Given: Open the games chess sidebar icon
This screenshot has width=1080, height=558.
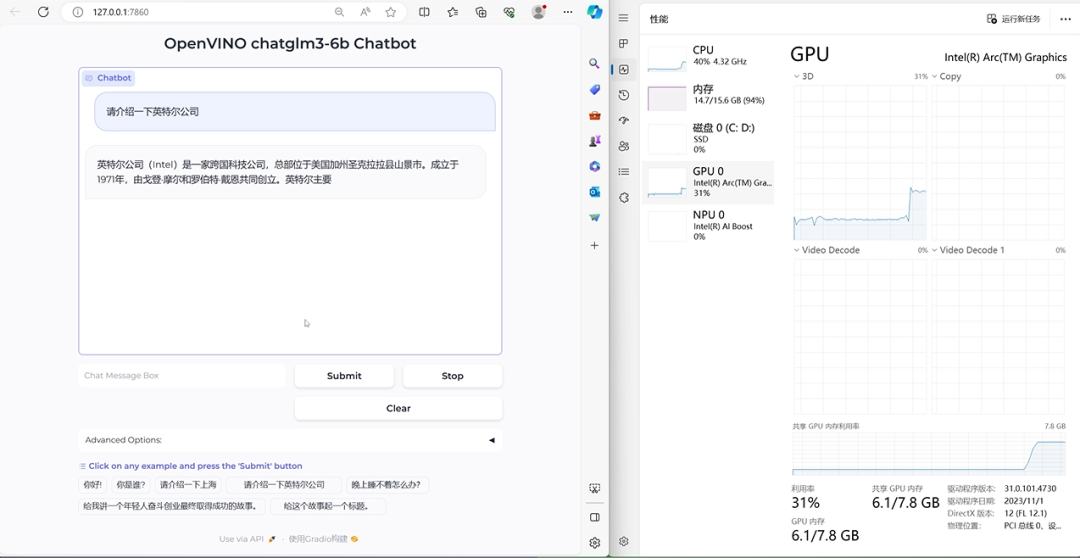Looking at the screenshot, I should pos(594,141).
